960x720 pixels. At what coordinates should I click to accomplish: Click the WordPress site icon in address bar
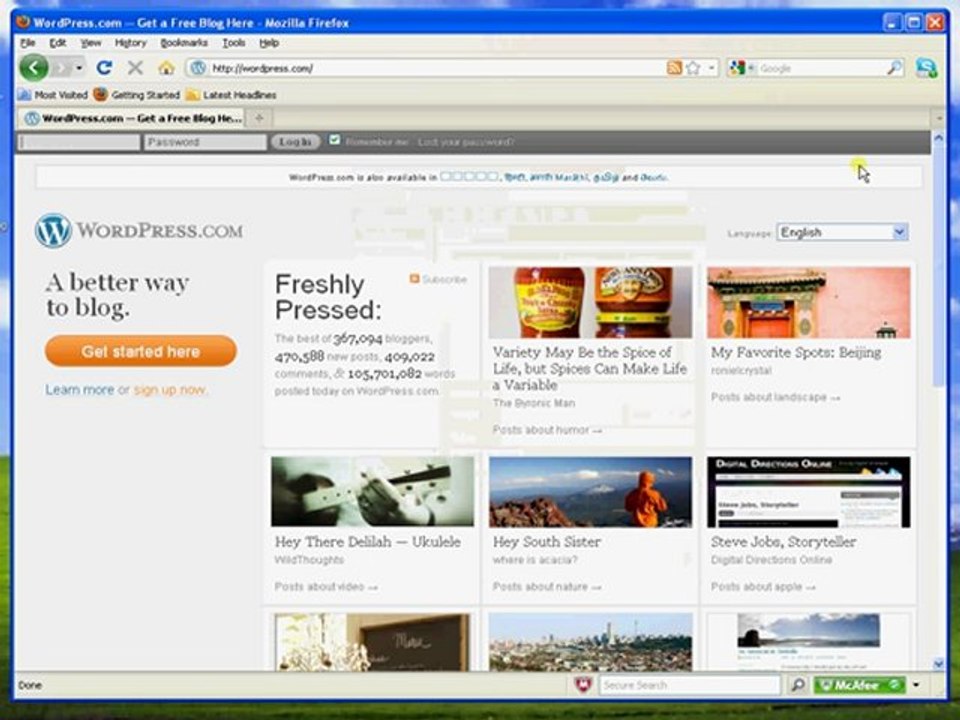(x=197, y=68)
